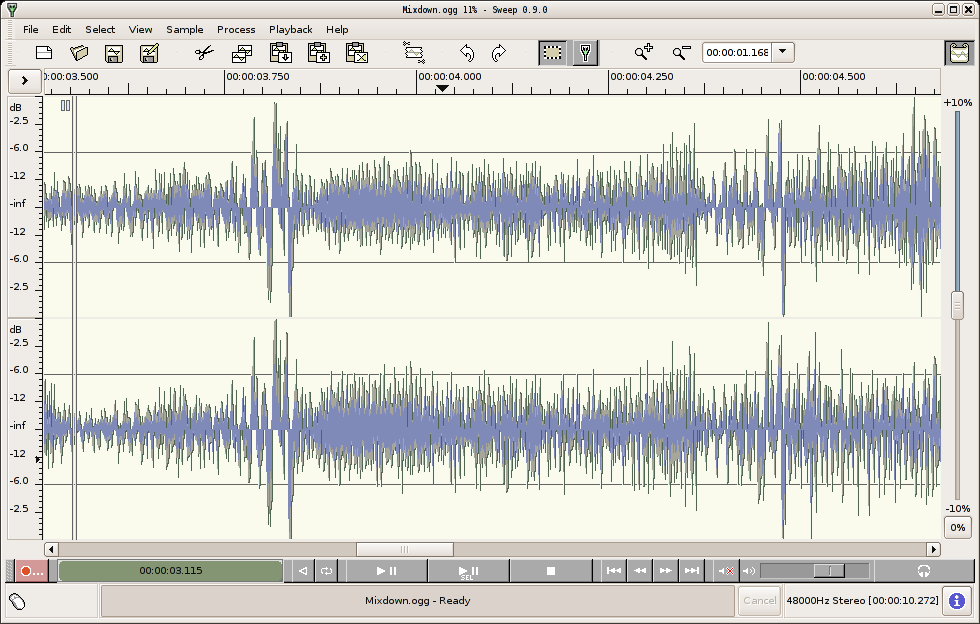
Task: Zoom in with the magnifier plus icon
Action: (644, 53)
